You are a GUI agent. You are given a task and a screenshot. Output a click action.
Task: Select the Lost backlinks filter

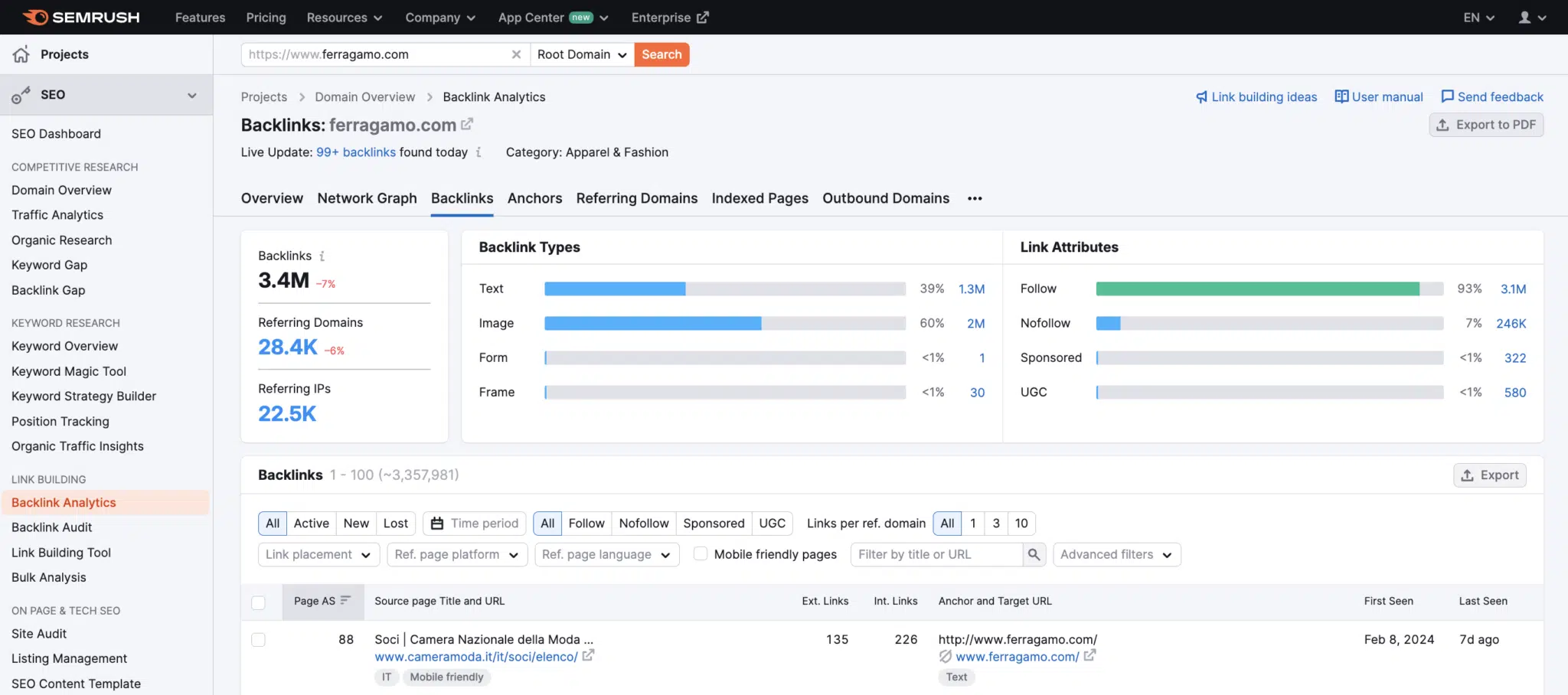tap(396, 524)
